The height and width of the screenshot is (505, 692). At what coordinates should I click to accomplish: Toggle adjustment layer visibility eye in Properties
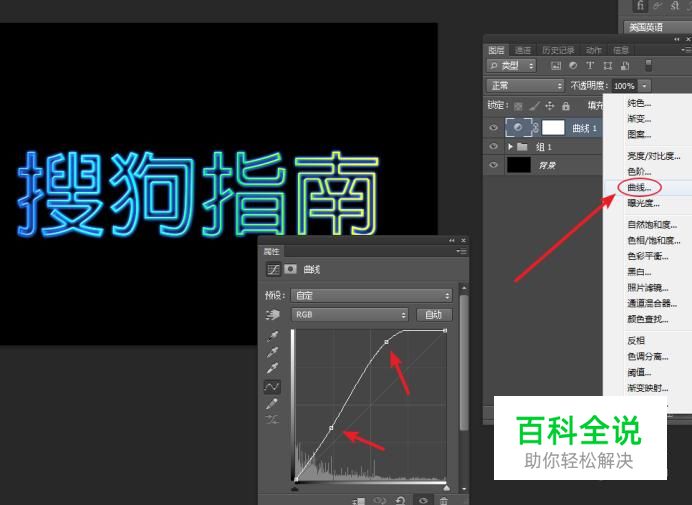423,501
